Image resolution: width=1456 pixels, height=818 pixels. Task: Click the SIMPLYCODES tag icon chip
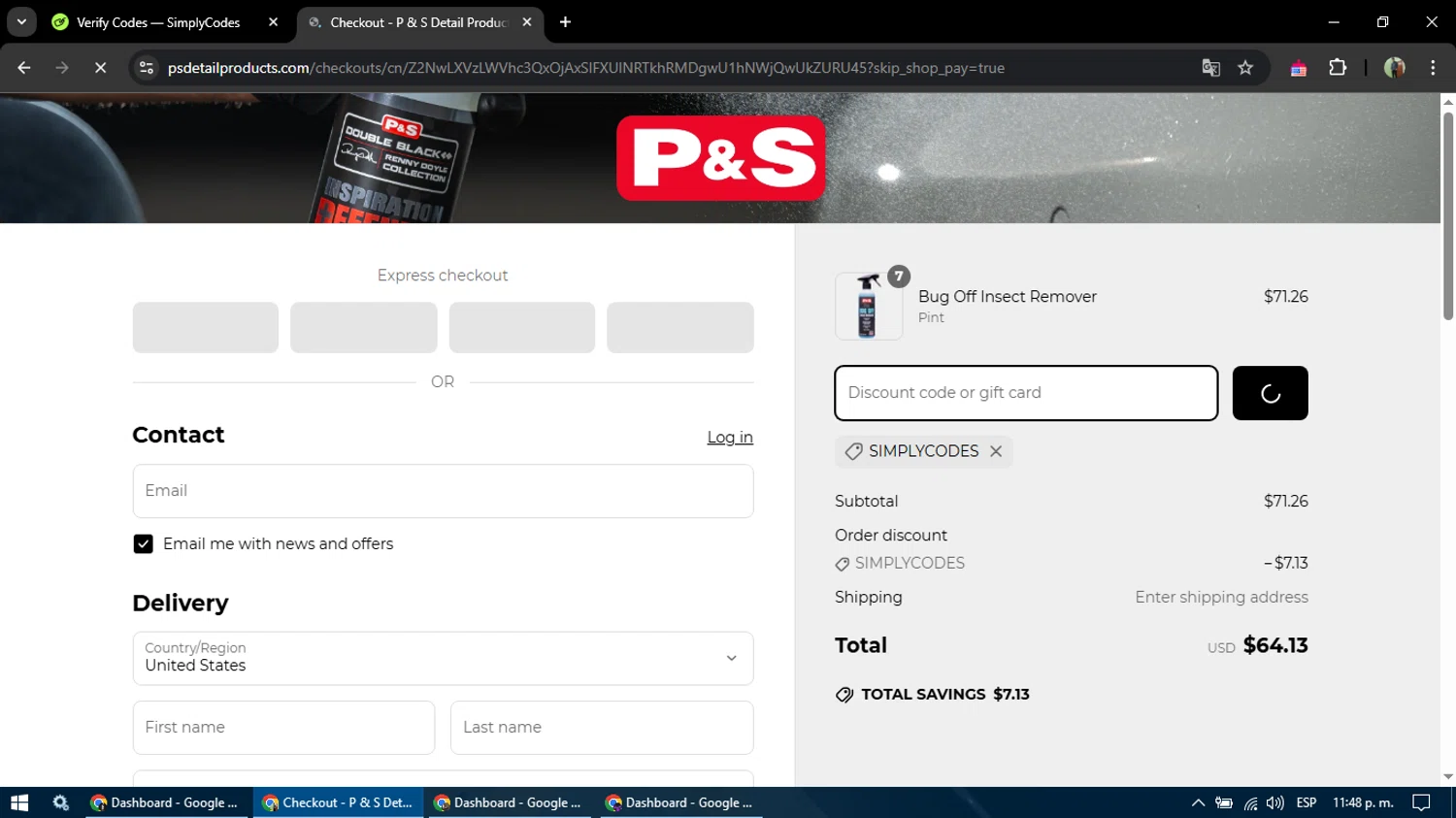click(853, 451)
